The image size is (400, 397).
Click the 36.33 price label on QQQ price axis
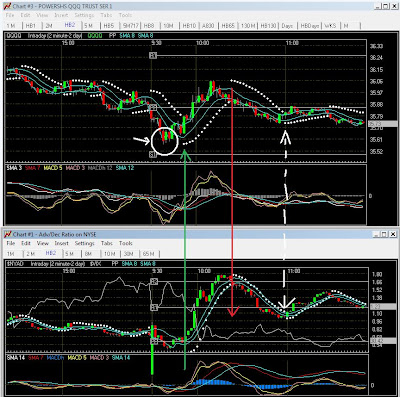click(376, 46)
